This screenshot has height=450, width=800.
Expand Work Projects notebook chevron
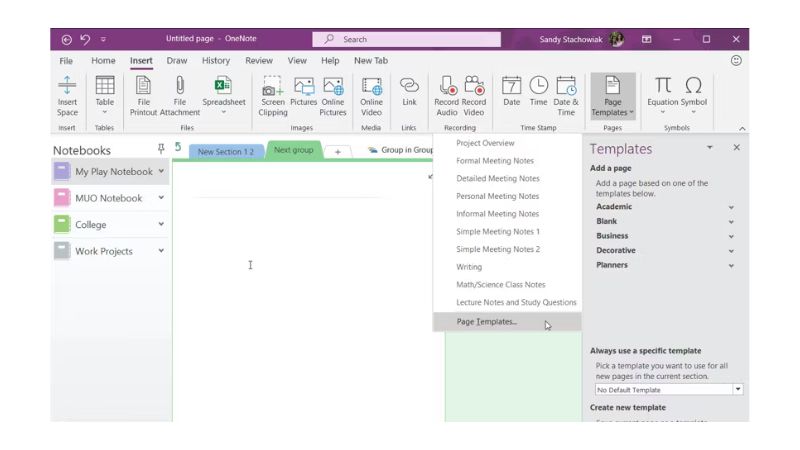161,251
